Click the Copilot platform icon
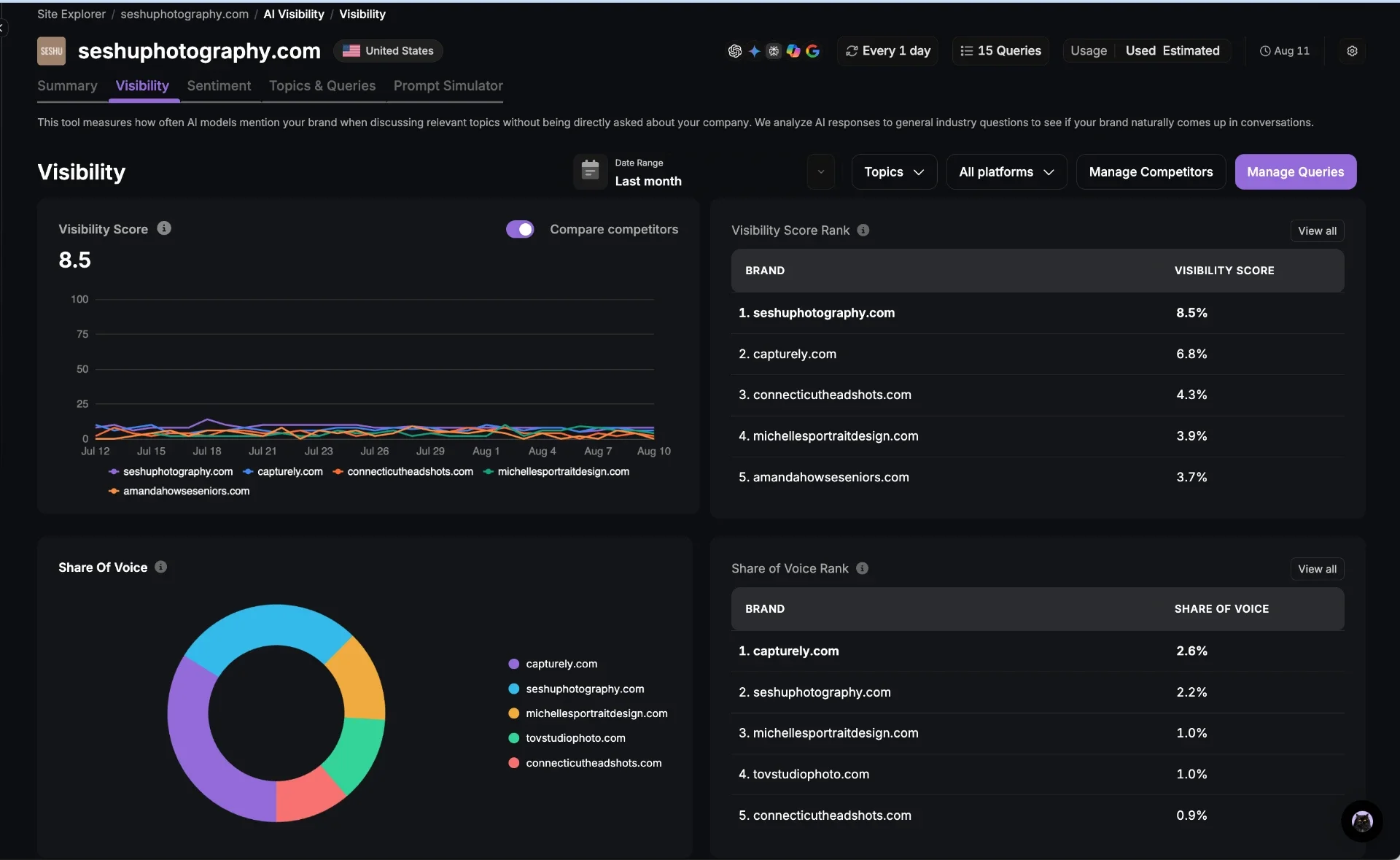 point(793,51)
